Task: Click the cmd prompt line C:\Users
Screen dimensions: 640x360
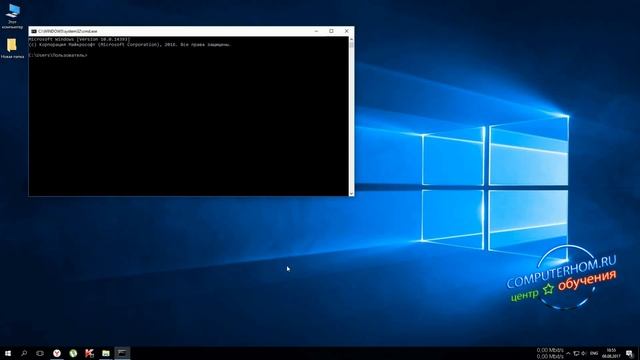Action: (58, 55)
